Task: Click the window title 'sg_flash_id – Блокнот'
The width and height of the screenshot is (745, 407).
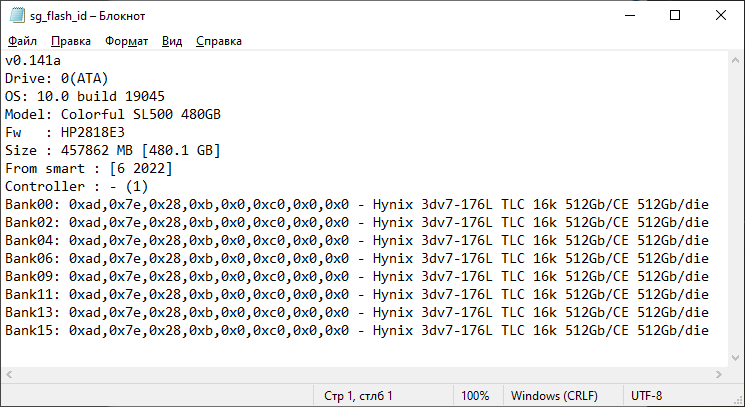Action: tap(87, 16)
